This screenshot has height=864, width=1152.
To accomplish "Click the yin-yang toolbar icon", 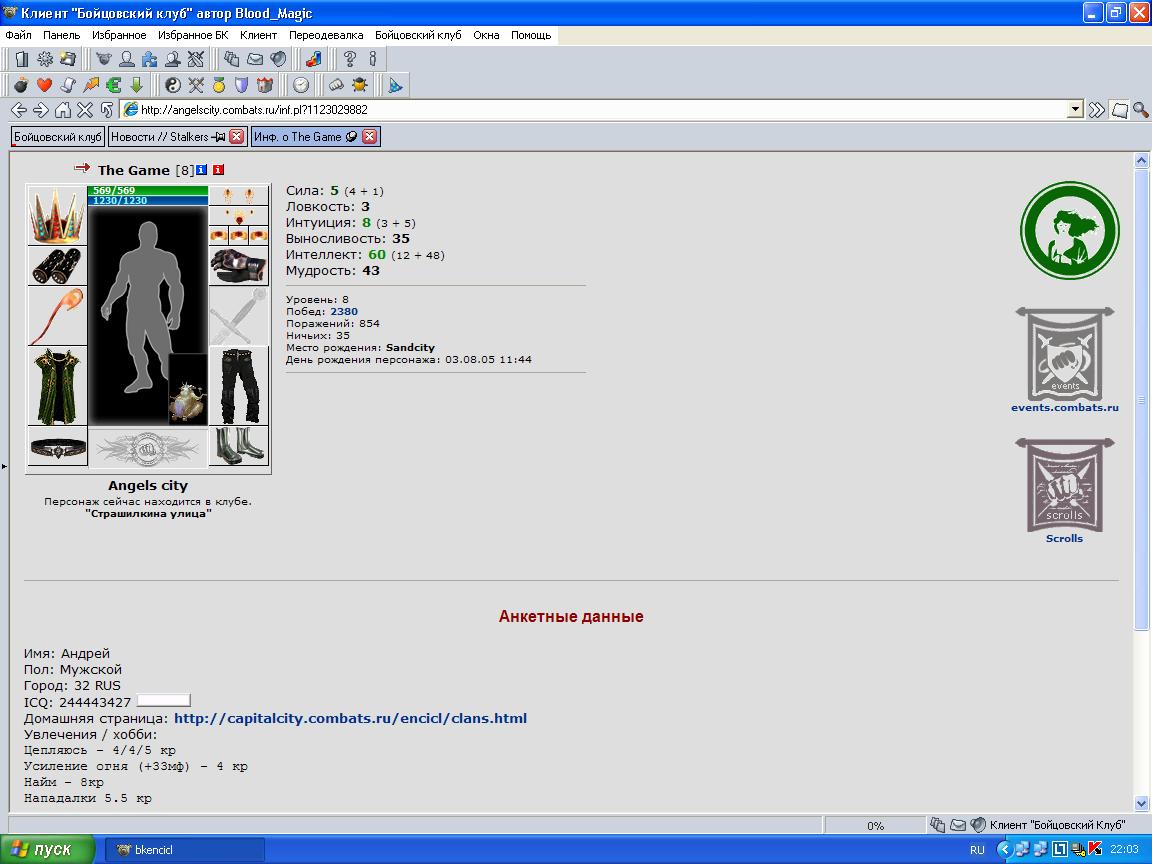I will [173, 85].
